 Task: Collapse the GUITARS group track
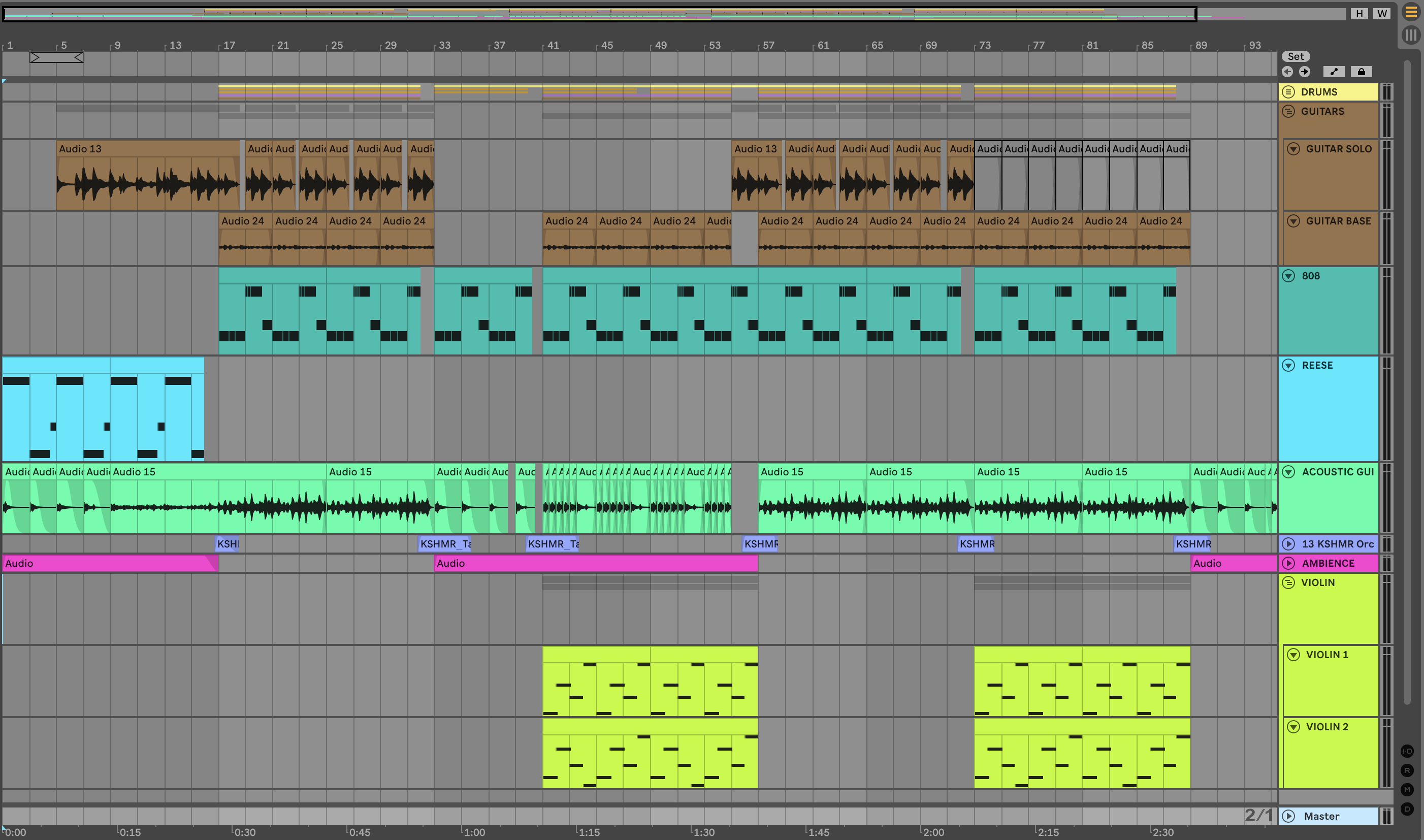(x=1288, y=111)
